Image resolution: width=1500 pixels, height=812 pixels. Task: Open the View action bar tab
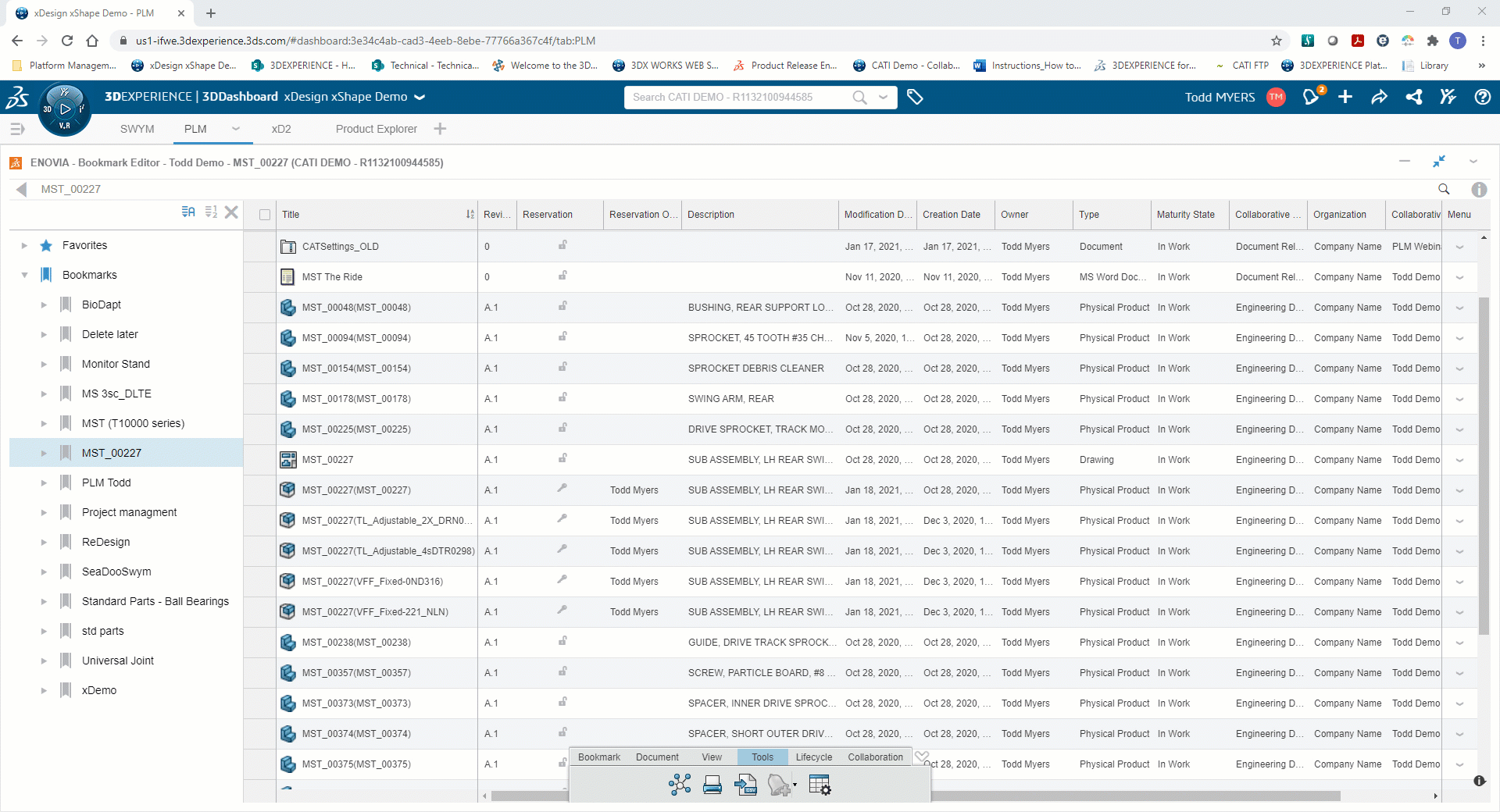click(x=712, y=757)
